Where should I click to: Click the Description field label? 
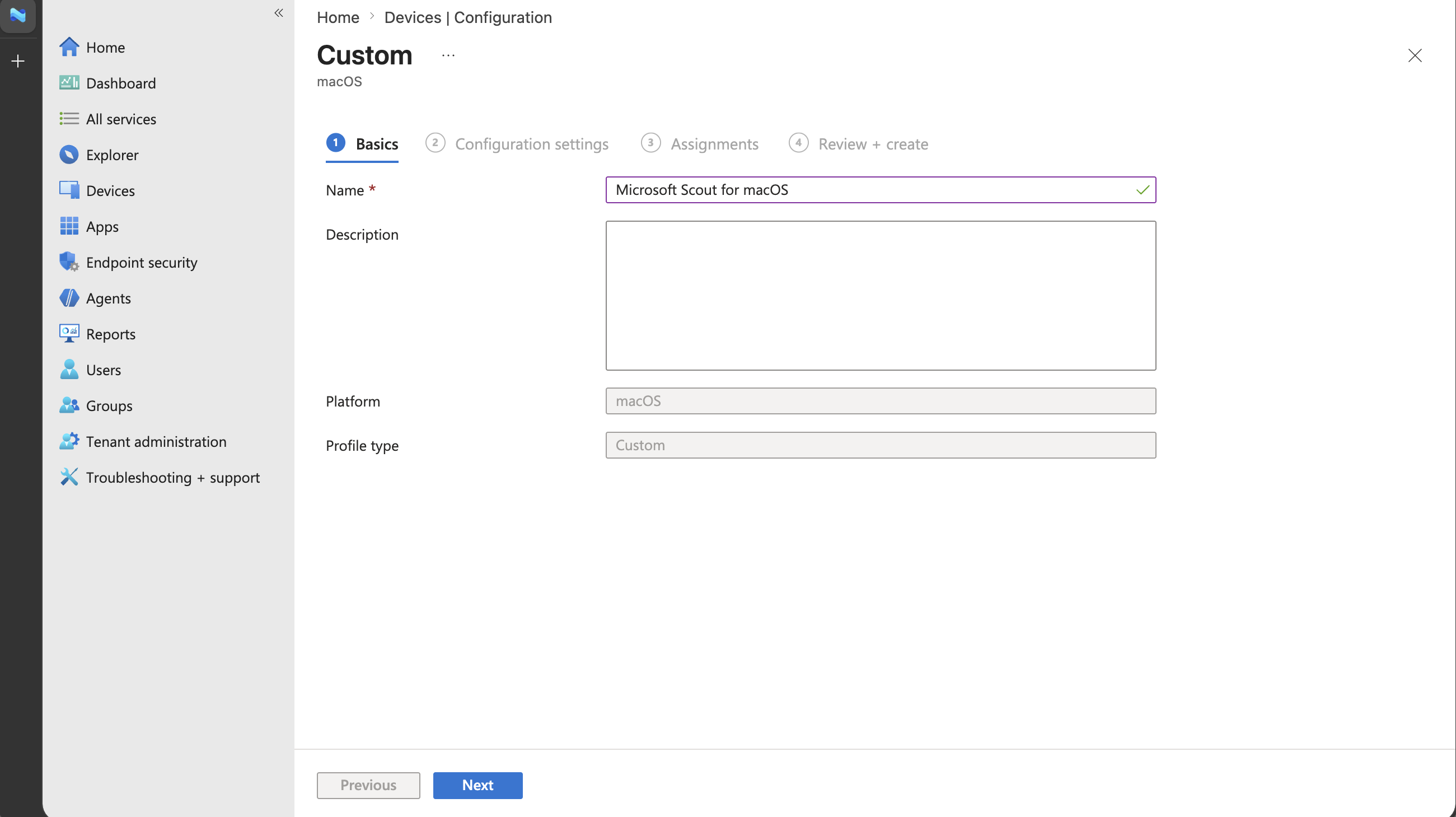362,235
